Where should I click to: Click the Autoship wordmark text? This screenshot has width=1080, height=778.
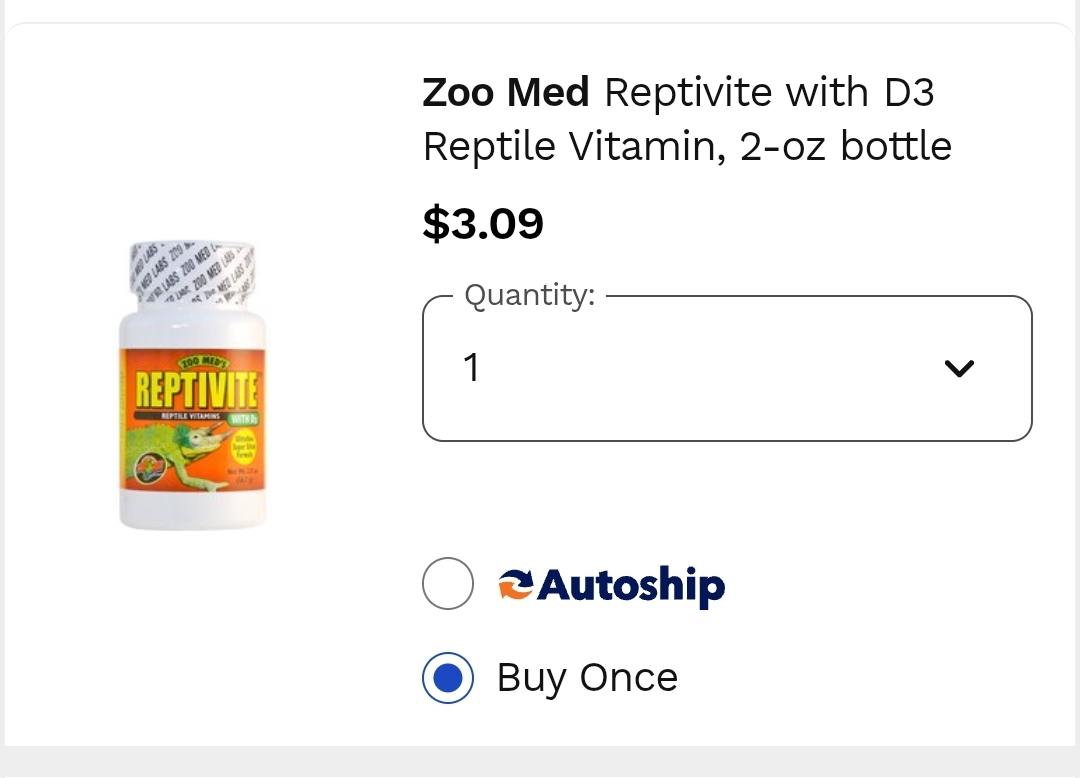pos(631,585)
